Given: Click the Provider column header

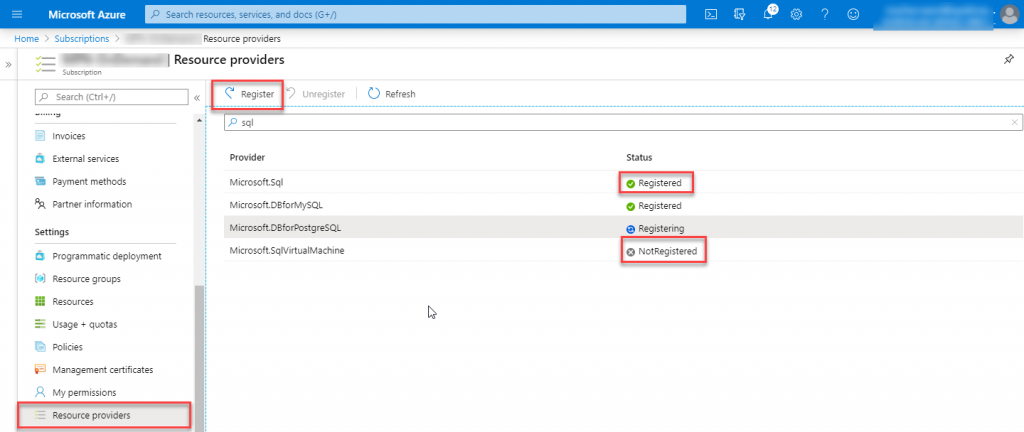Looking at the screenshot, I should click(x=247, y=157).
